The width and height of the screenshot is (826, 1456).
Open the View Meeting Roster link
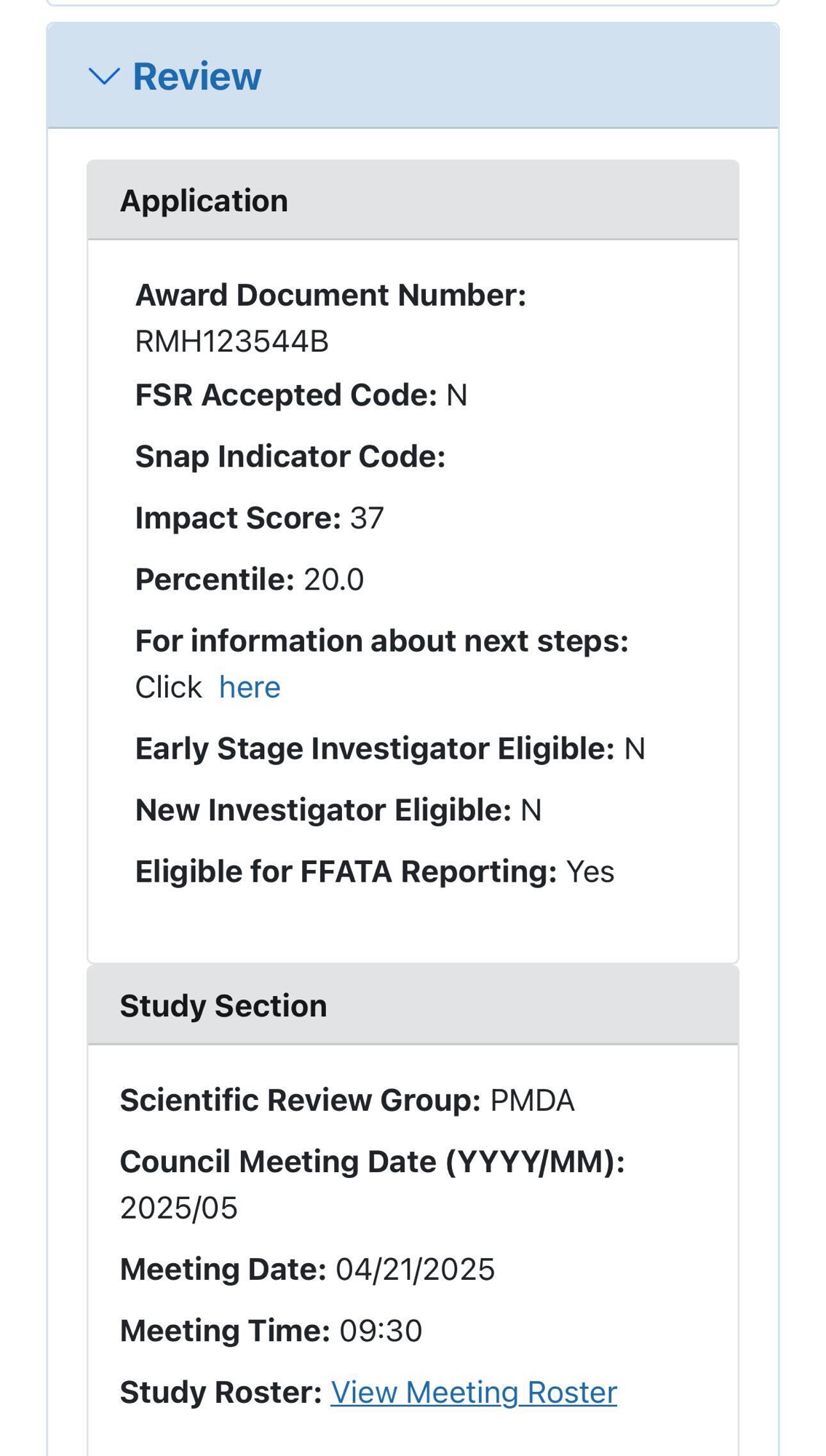coord(474,1393)
